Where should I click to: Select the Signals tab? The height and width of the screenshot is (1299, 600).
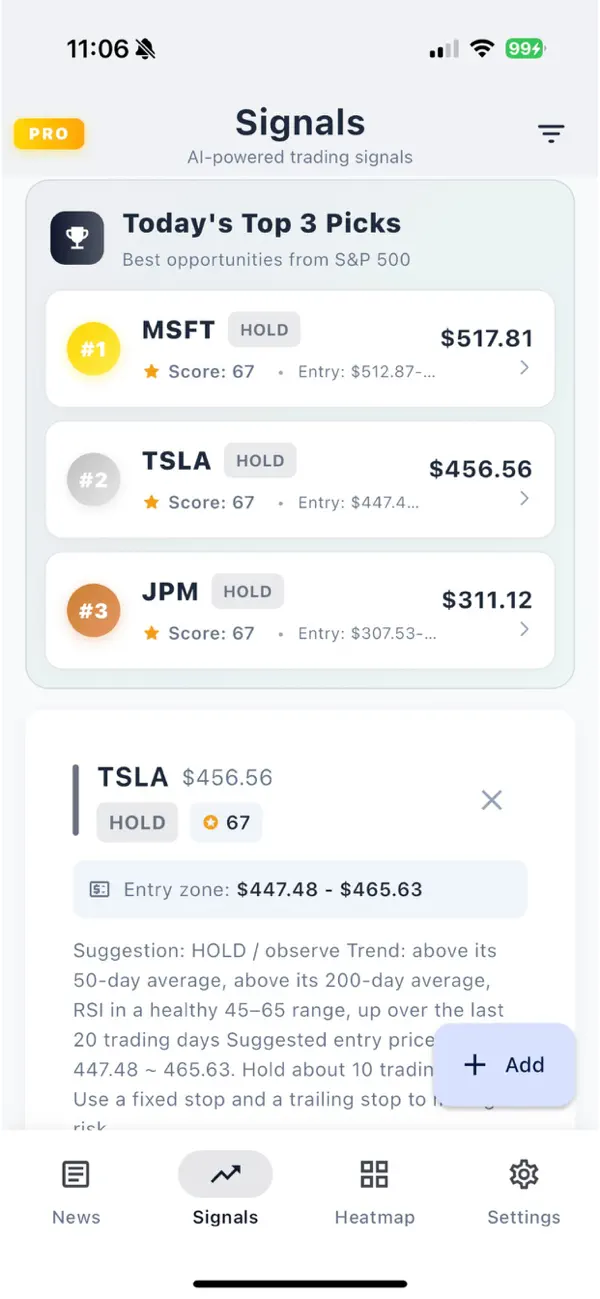click(225, 1192)
